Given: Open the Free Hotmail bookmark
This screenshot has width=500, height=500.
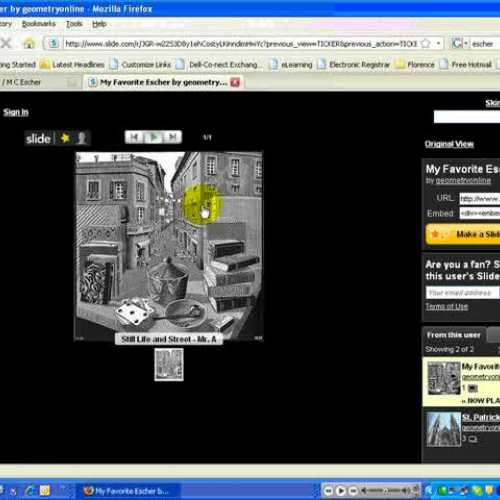Looking at the screenshot, I should pyautogui.click(x=466, y=64).
